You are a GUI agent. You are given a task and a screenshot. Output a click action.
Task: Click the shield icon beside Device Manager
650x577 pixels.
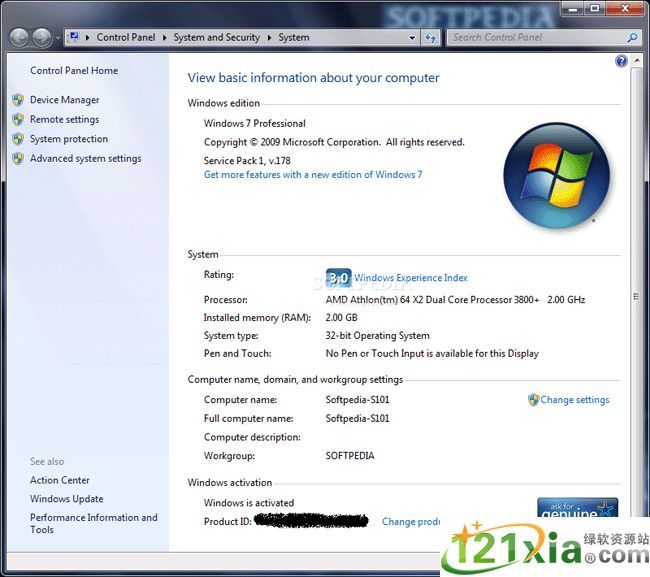17,100
